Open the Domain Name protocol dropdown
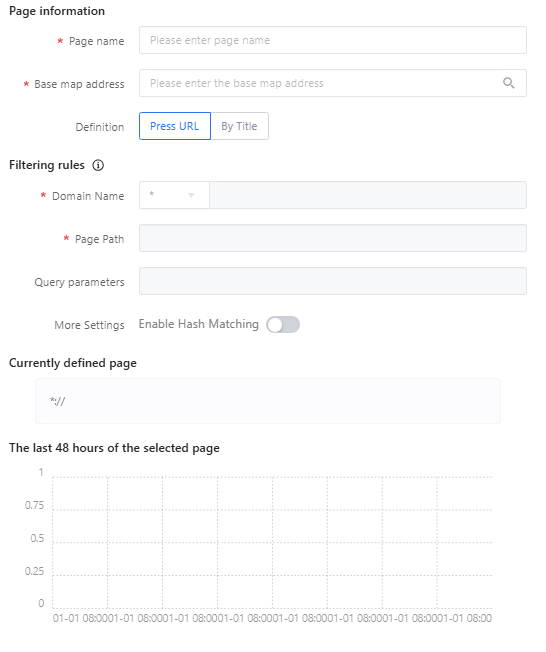This screenshot has width=546, height=652. 174,195
